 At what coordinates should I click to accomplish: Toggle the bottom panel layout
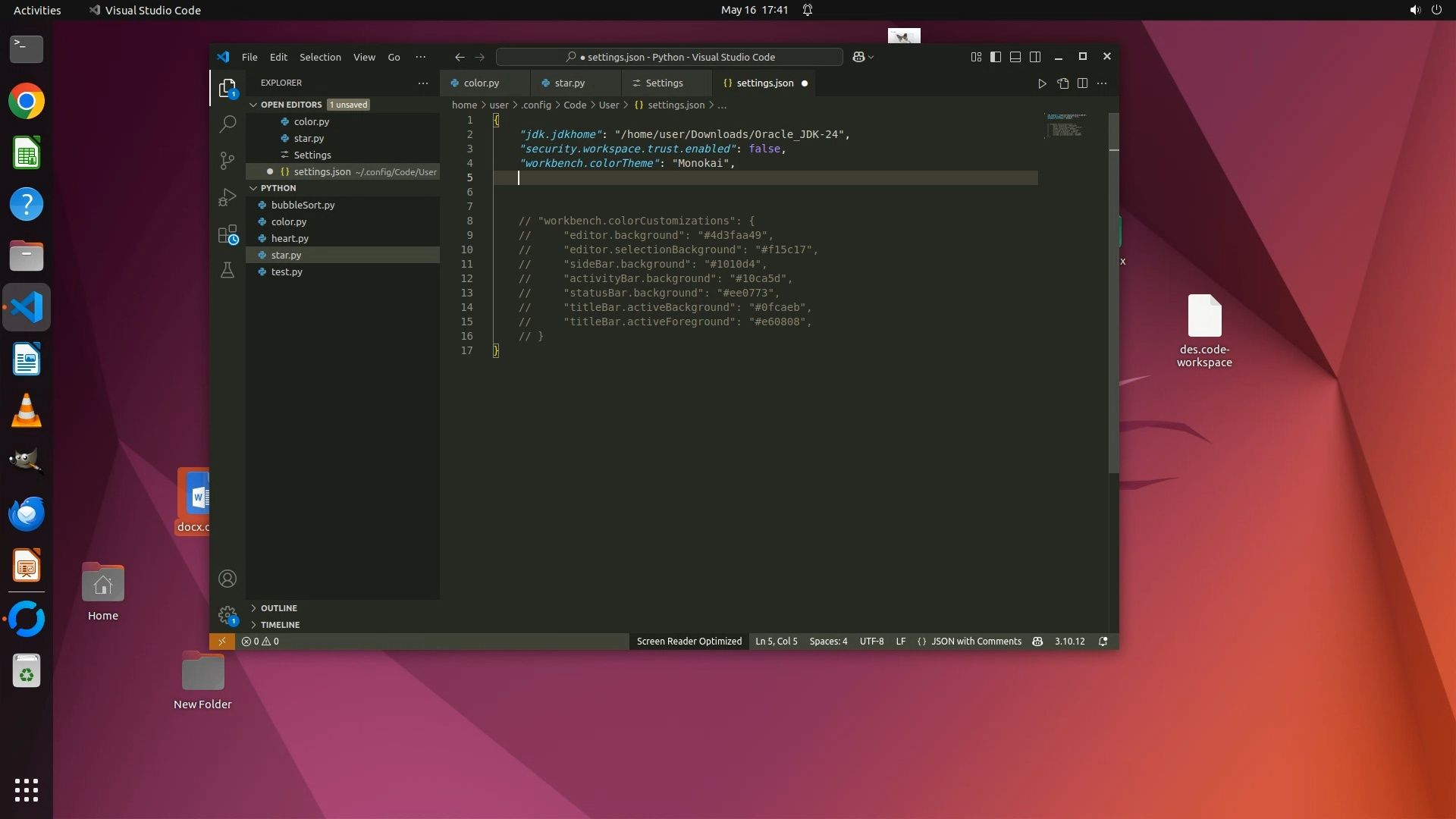point(1015,57)
